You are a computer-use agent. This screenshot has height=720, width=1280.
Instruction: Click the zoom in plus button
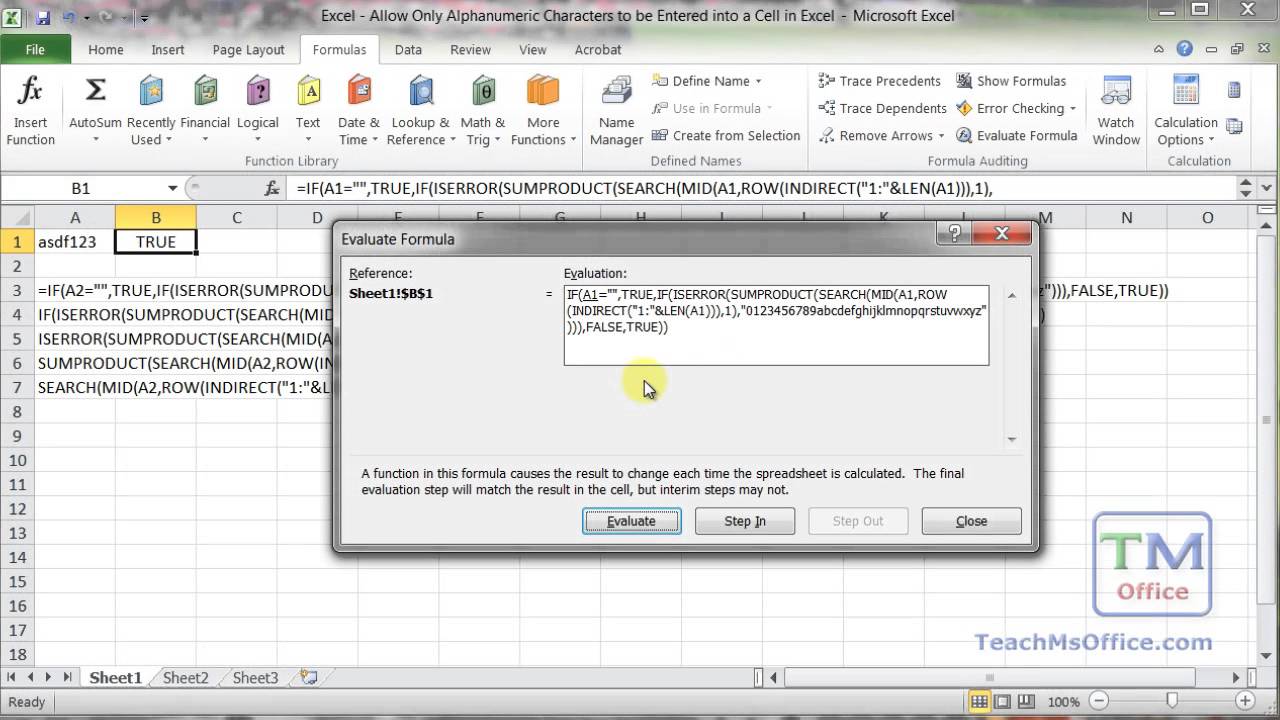tap(1247, 702)
